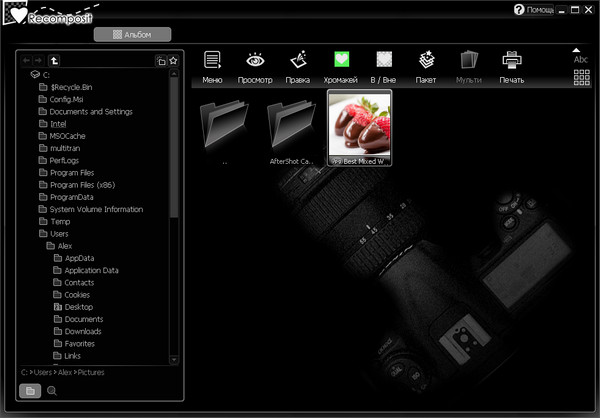Open the AfterShot Ca.. folder thumbnail
Image resolution: width=600 pixels, height=418 pixels.
pyautogui.click(x=291, y=128)
